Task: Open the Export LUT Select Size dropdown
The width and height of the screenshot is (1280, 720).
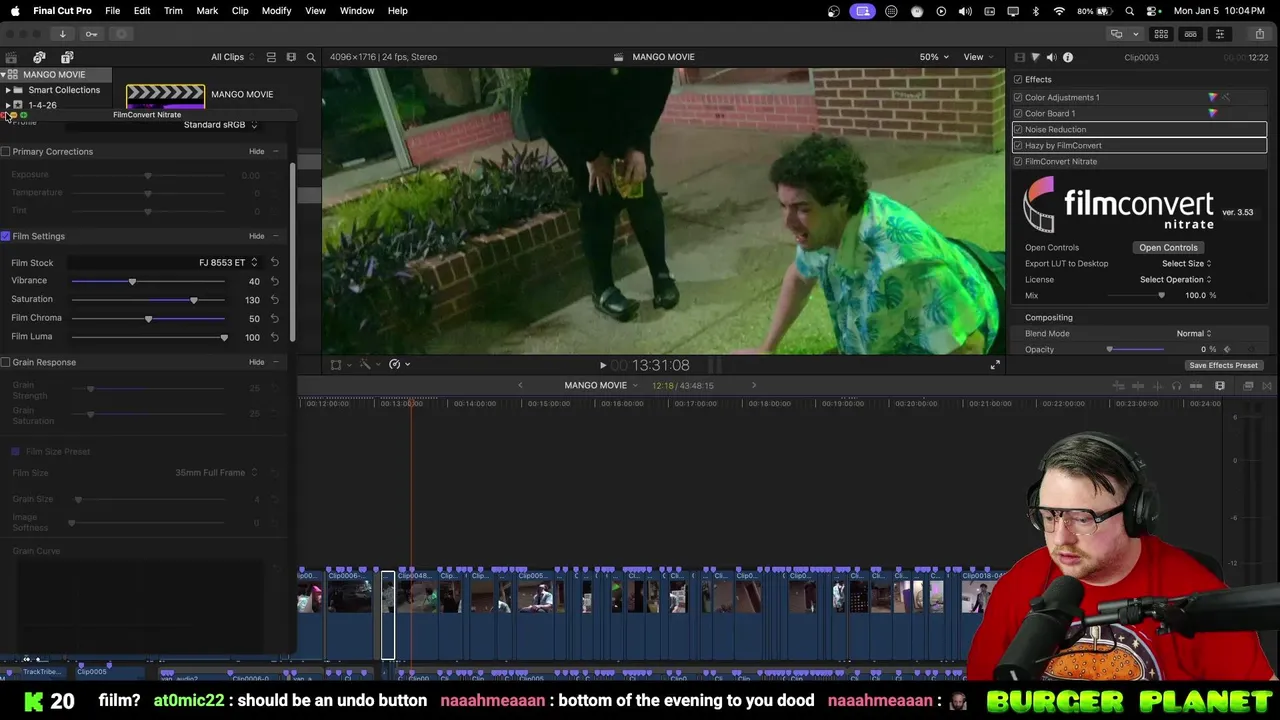Action: (1186, 264)
